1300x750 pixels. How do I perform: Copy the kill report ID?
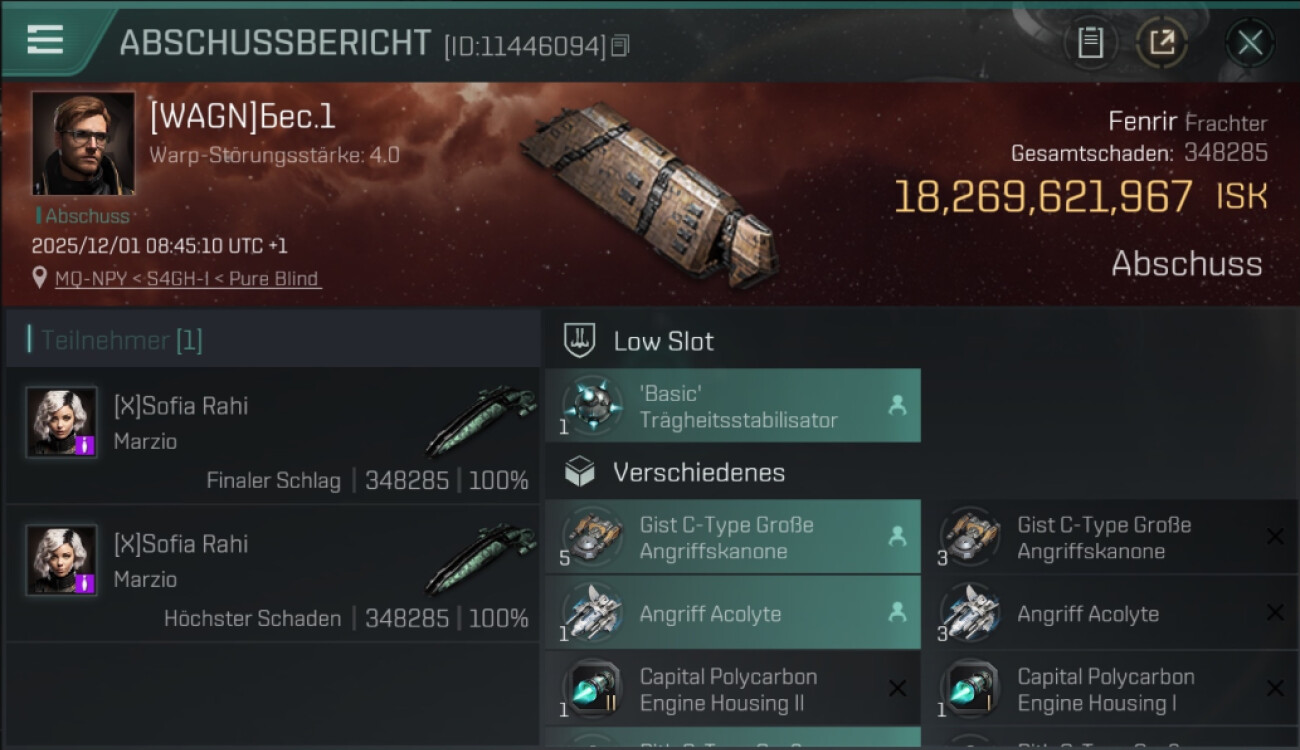point(620,45)
